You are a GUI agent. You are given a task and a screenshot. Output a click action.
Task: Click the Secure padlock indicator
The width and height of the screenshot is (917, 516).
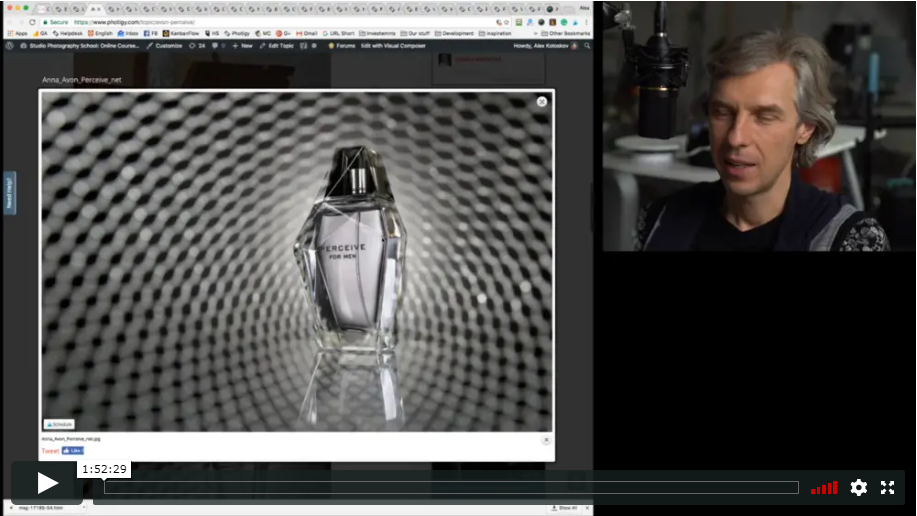56,22
